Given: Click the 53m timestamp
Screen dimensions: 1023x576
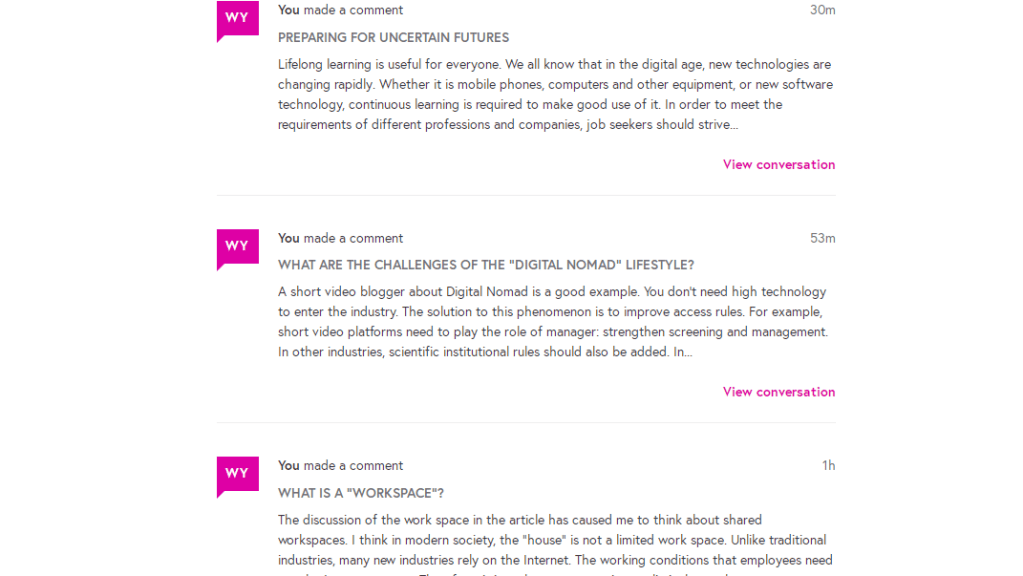Looking at the screenshot, I should point(822,238).
